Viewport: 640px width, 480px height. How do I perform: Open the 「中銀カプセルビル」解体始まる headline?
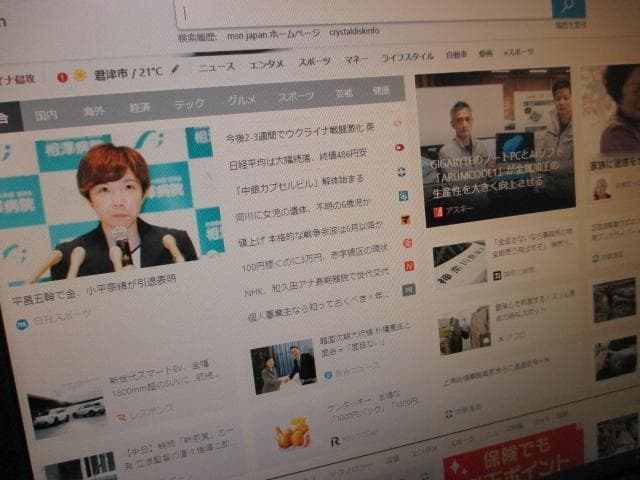[299, 181]
